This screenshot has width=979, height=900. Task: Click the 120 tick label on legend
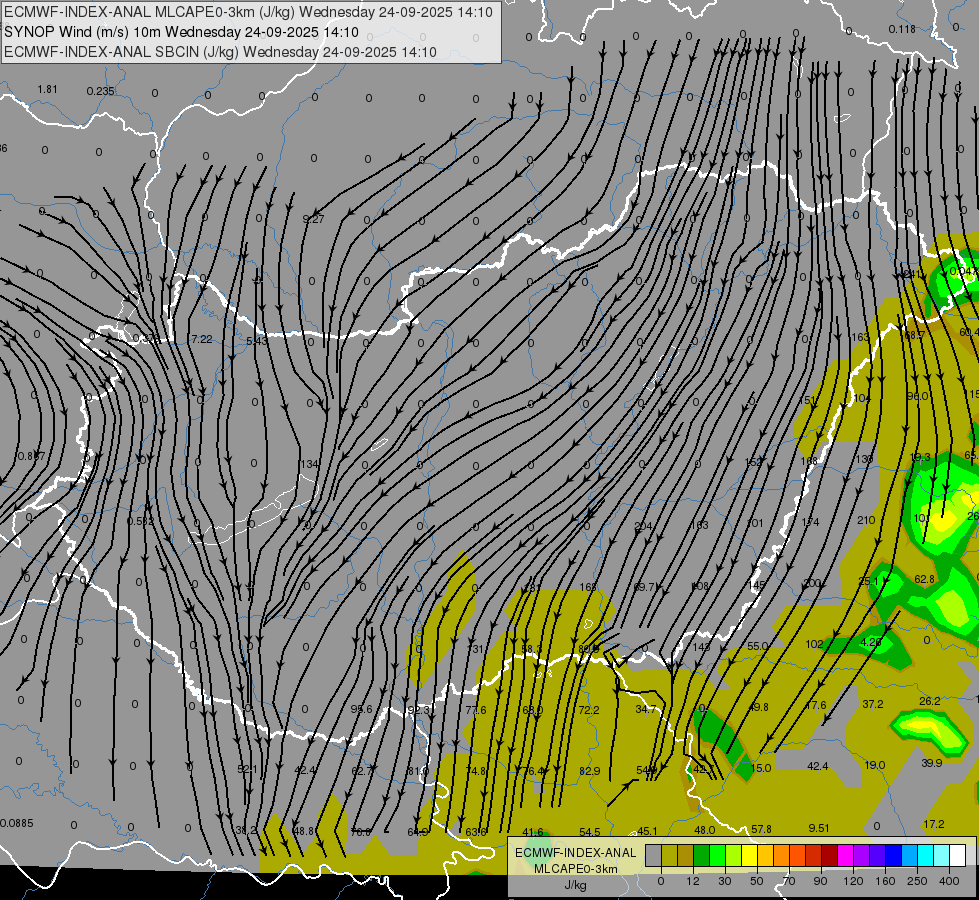(x=853, y=880)
